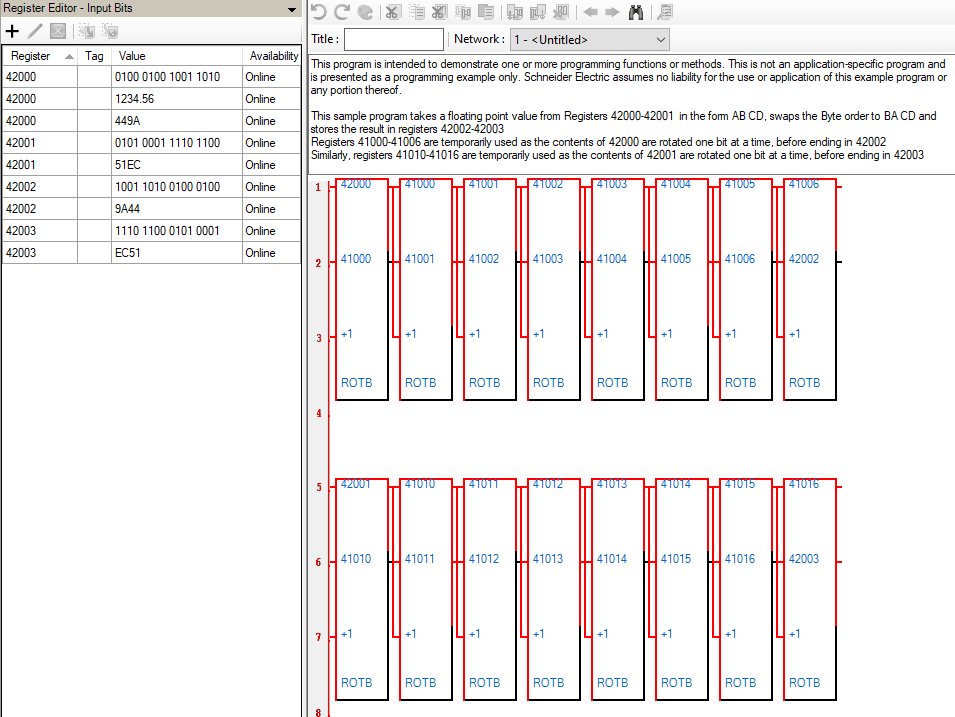Click source register 42001 in rung 5

[356, 484]
